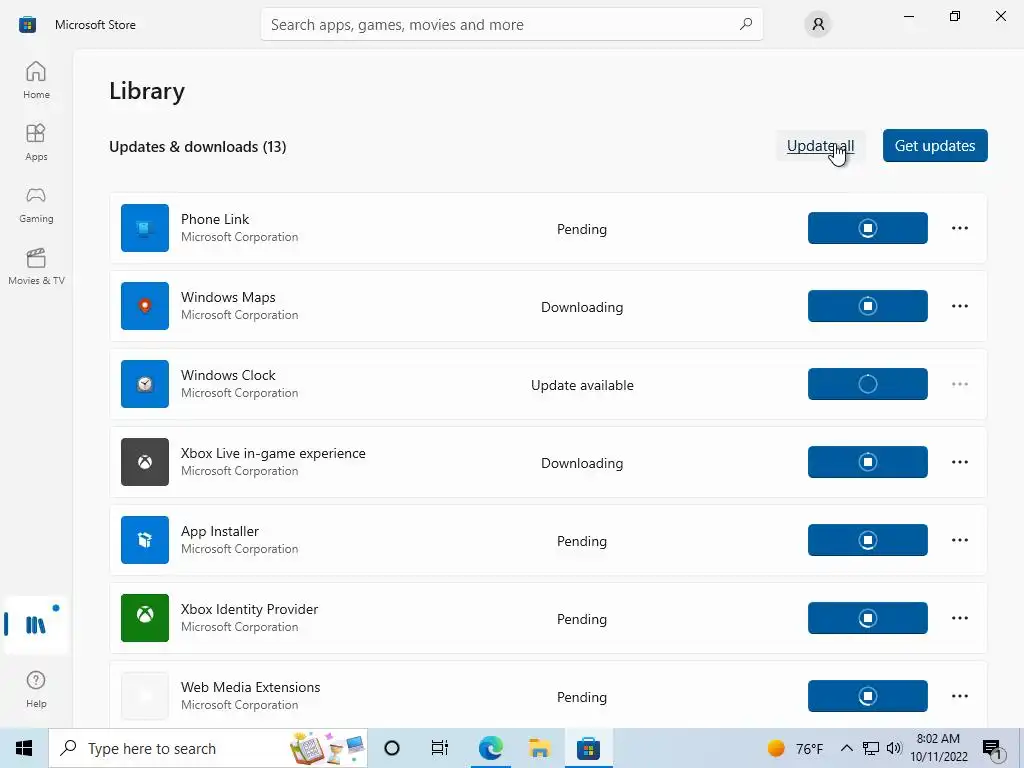Click the App Installer app name
1024x768 pixels.
tap(219, 531)
